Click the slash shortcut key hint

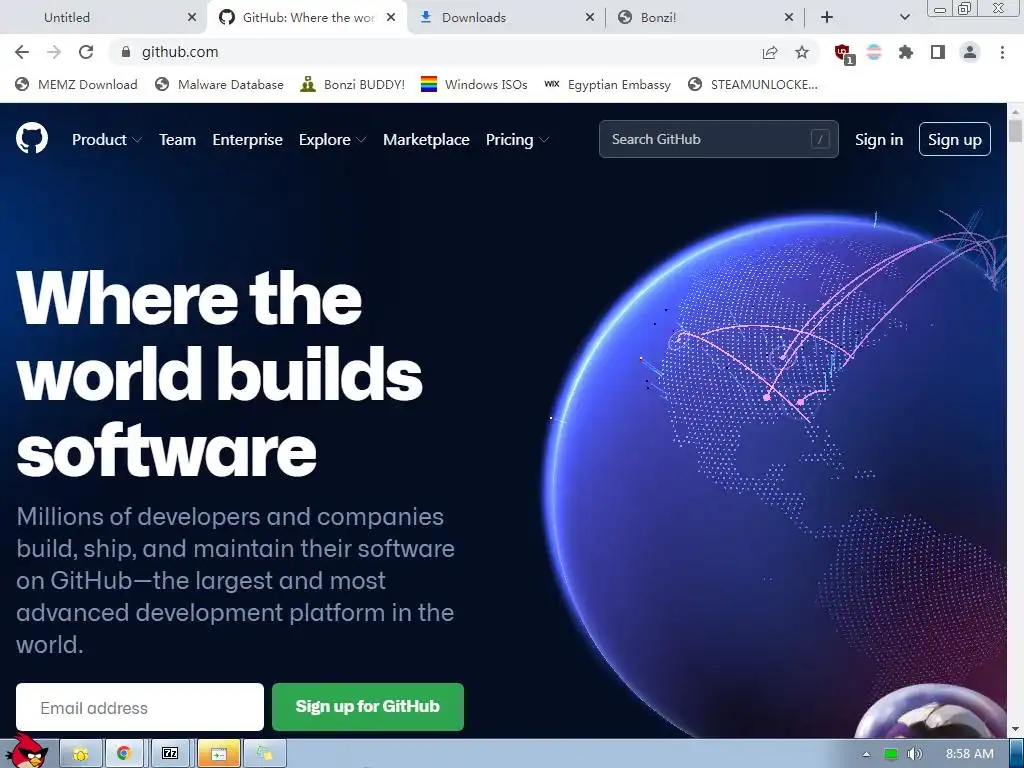(820, 139)
